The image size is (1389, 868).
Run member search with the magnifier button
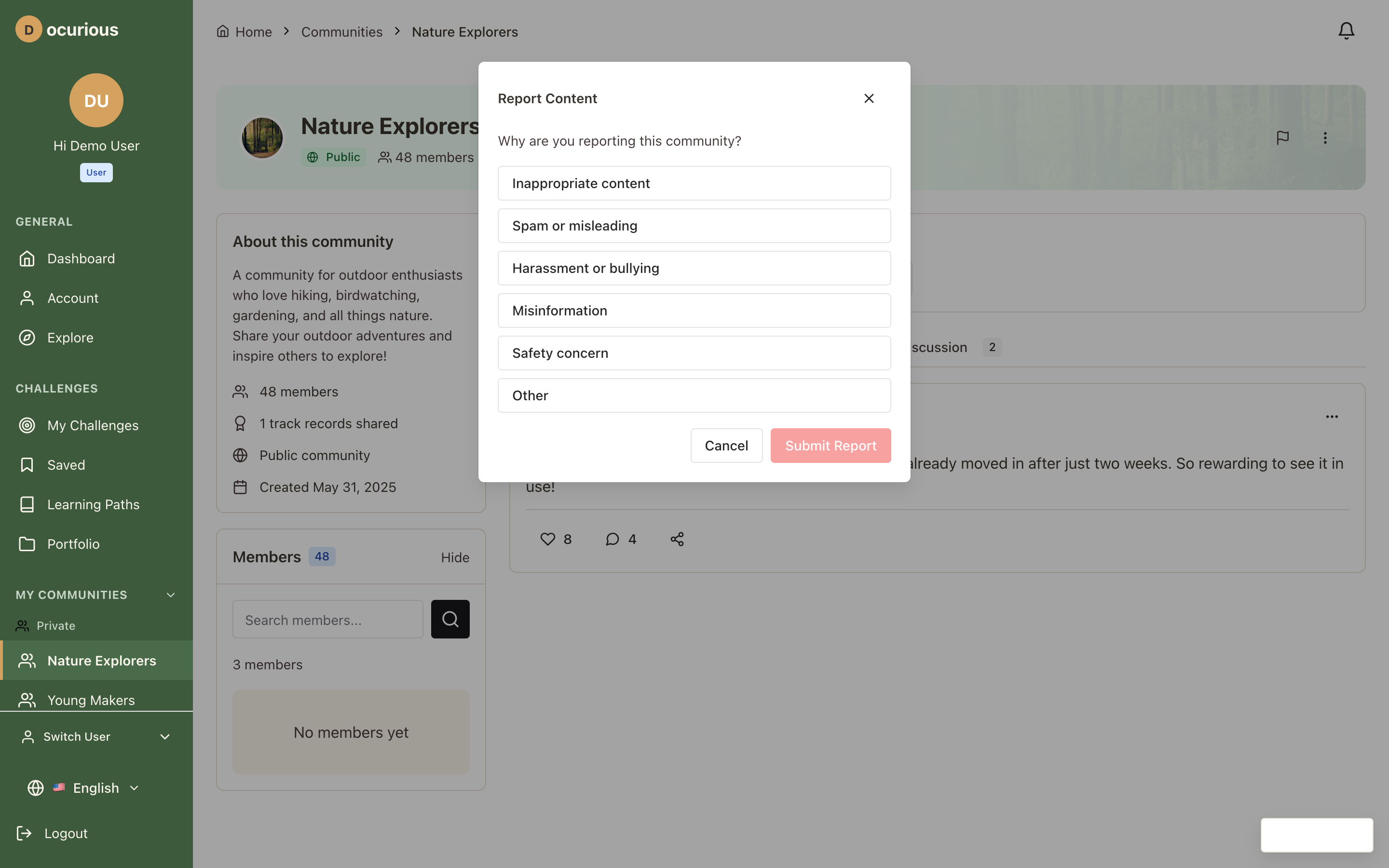tap(450, 619)
